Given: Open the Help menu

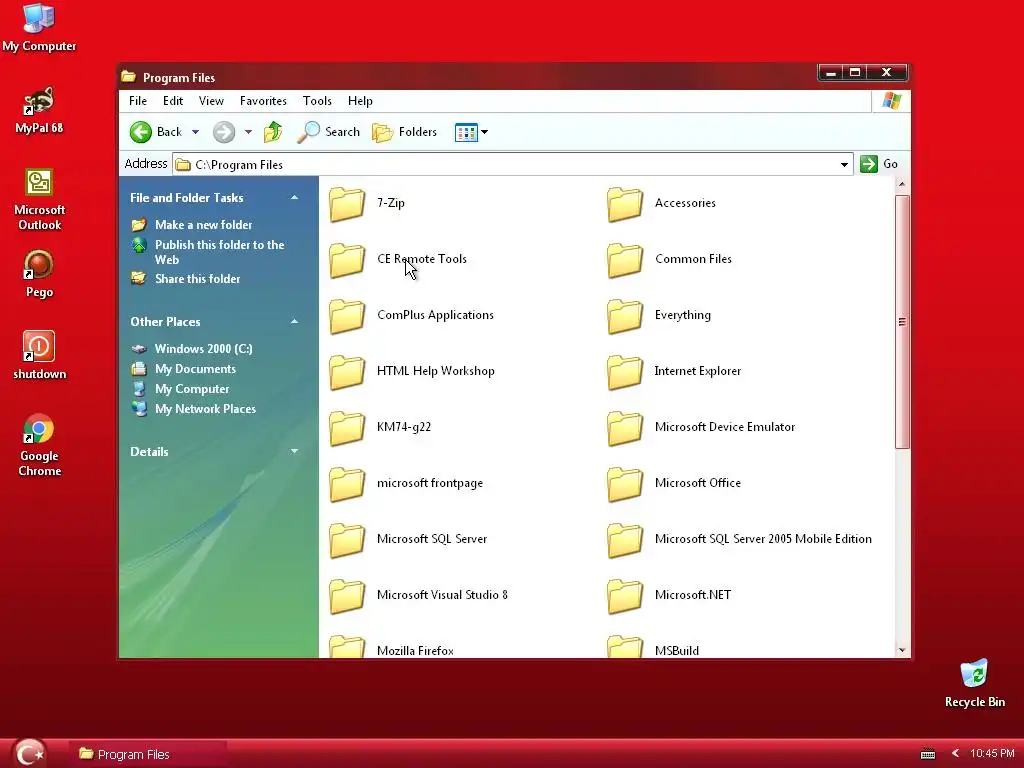Looking at the screenshot, I should click(360, 101).
